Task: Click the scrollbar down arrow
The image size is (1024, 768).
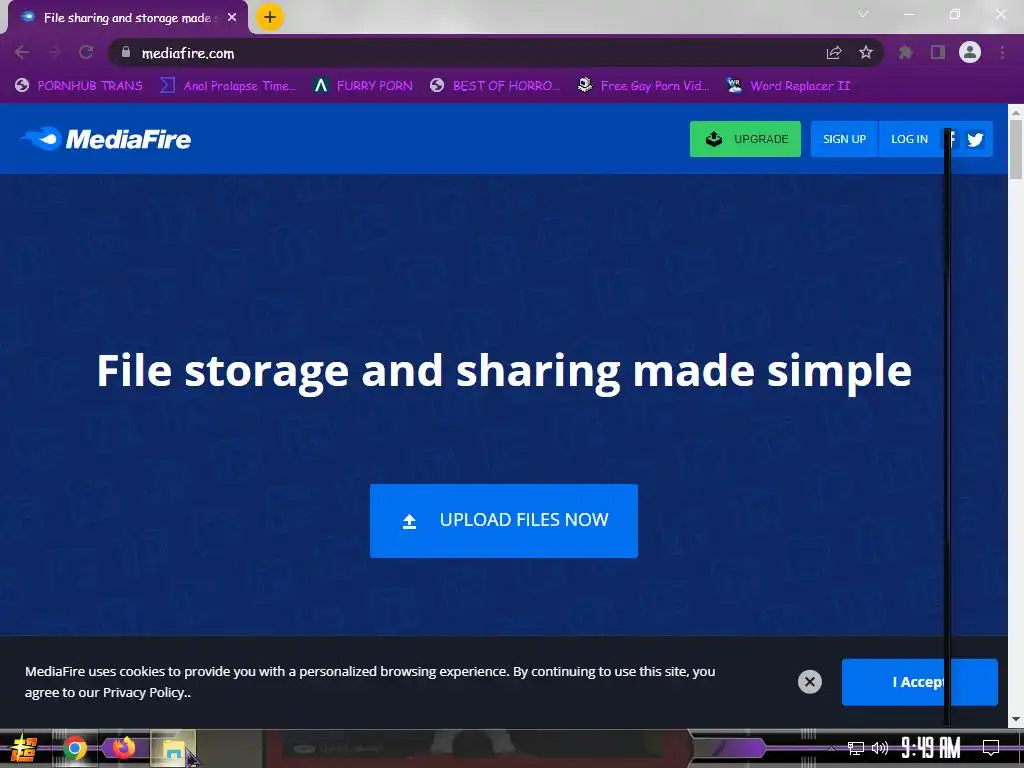Action: point(1016,719)
